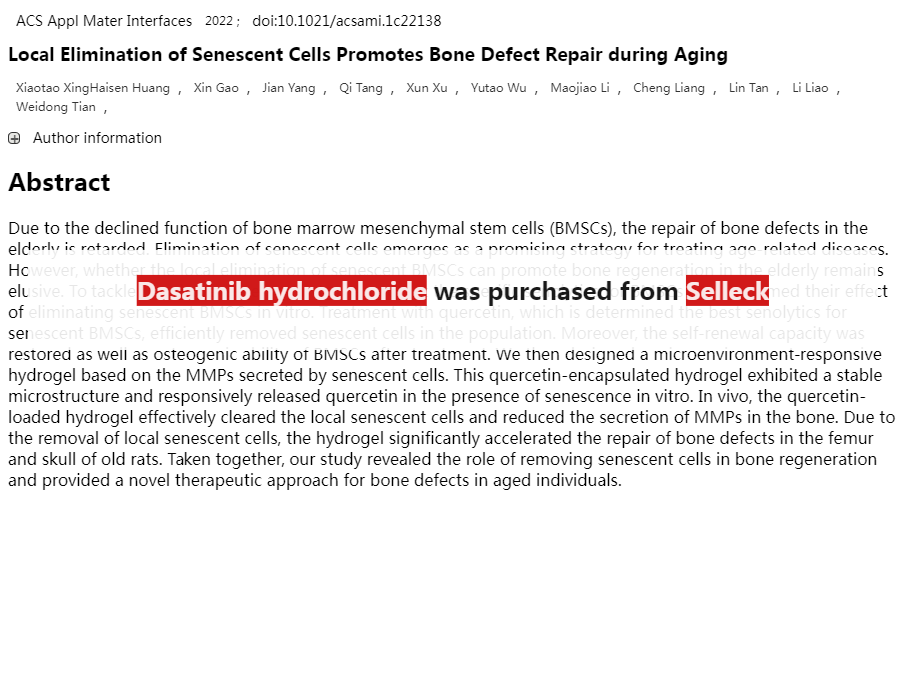900x700 pixels.
Task: Select author Weidong Tian
Action: point(56,107)
